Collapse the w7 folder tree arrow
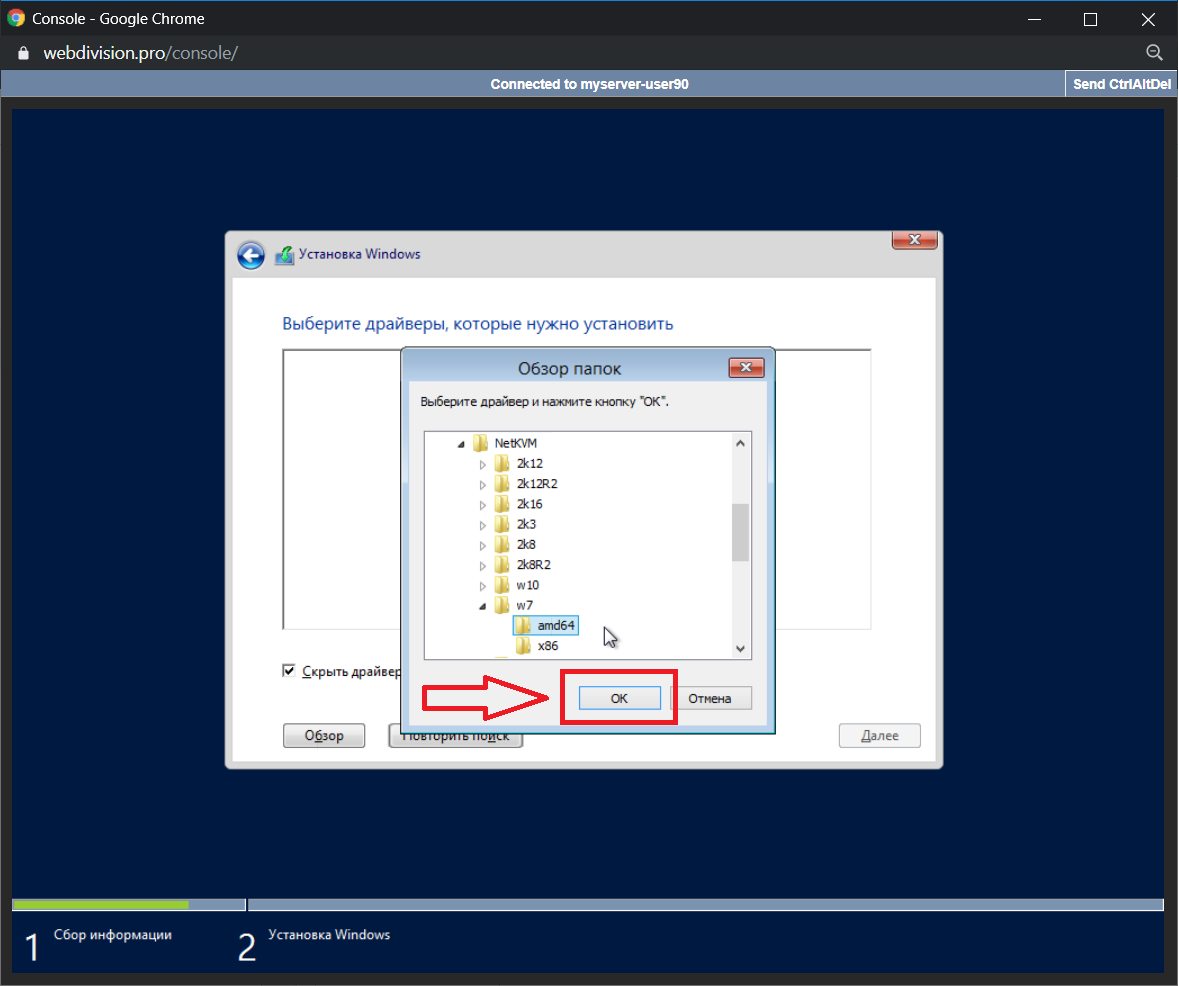 click(x=482, y=606)
